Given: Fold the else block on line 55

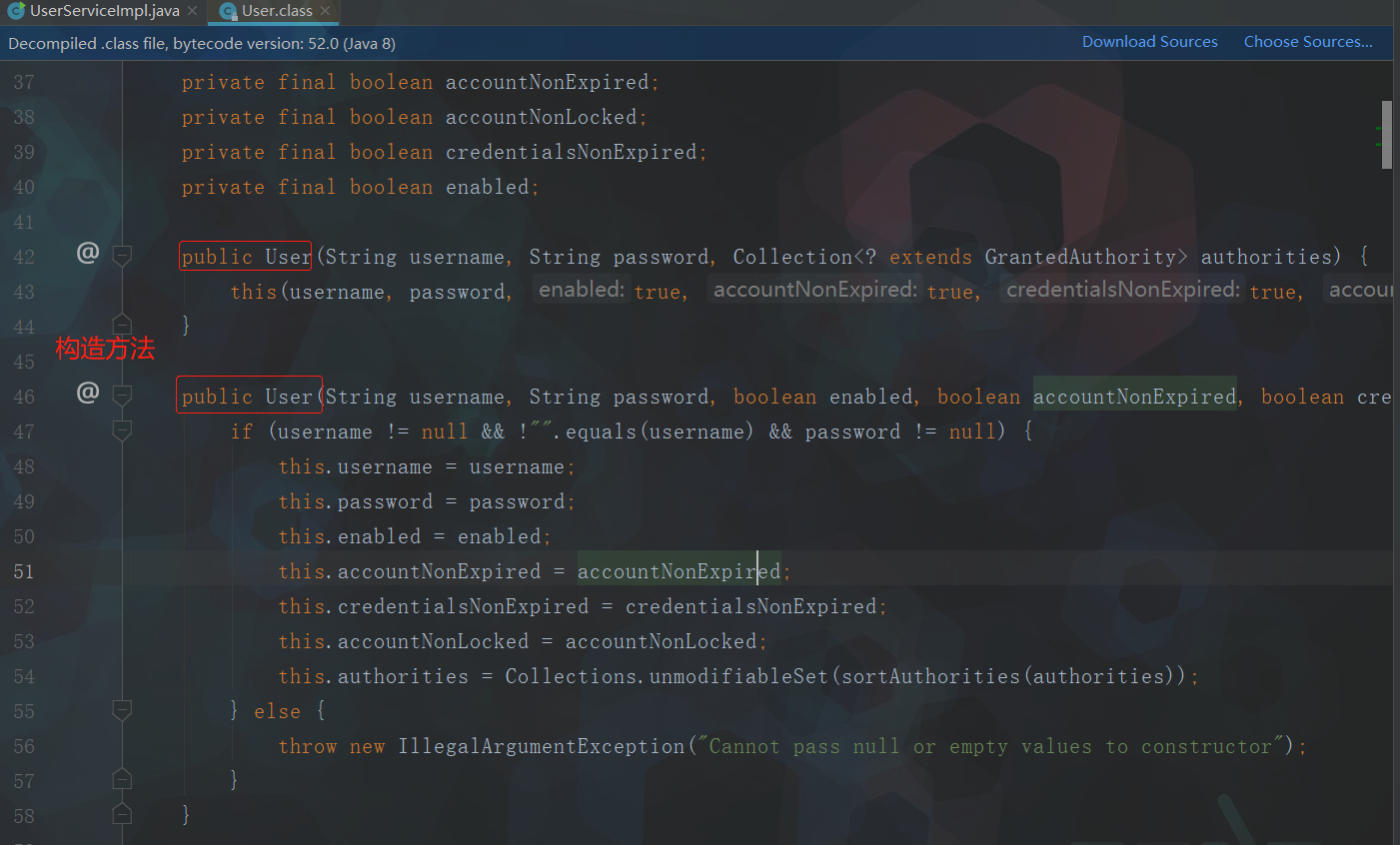Looking at the screenshot, I should tap(122, 710).
